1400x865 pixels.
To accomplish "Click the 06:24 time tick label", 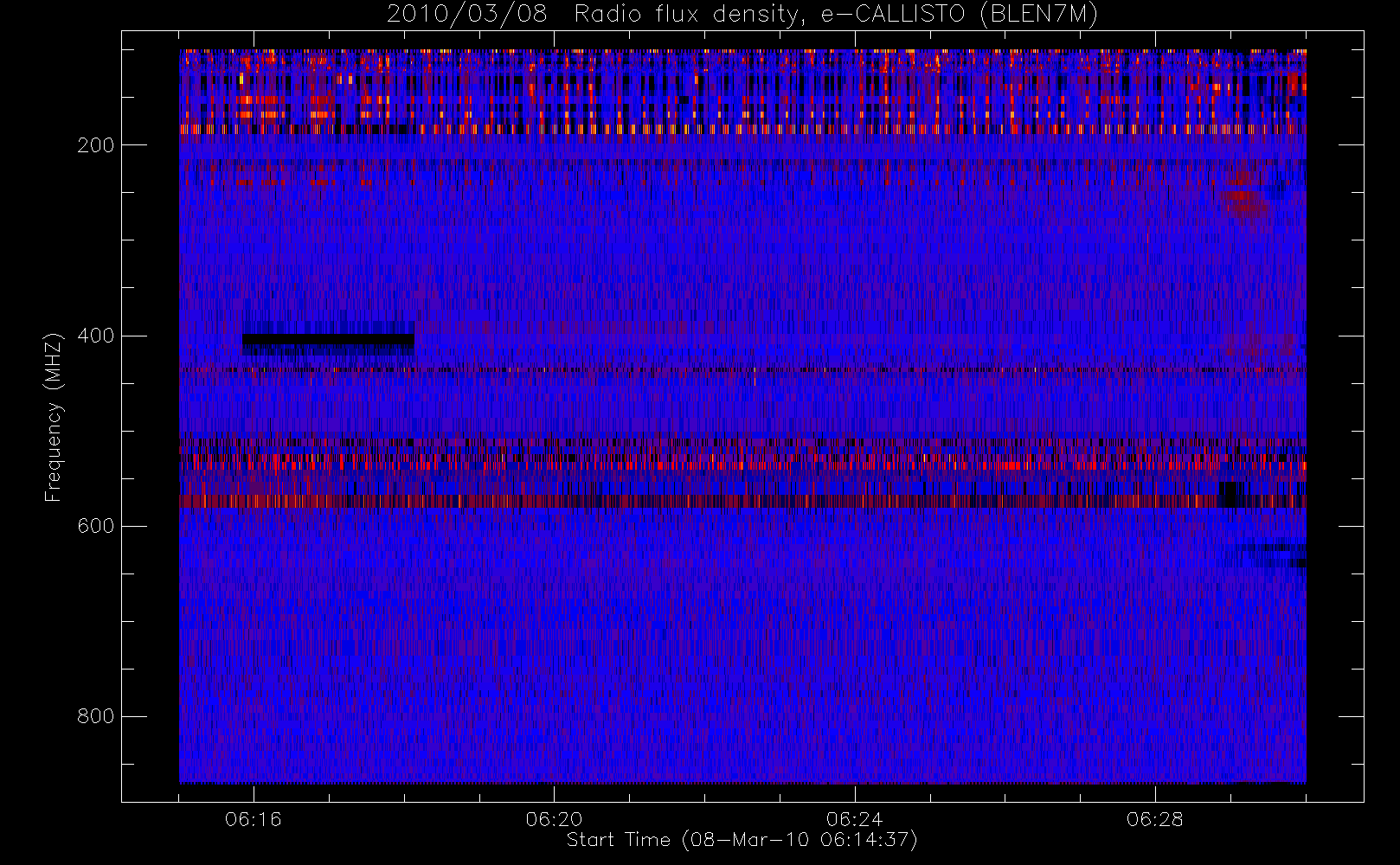I will click(854, 819).
